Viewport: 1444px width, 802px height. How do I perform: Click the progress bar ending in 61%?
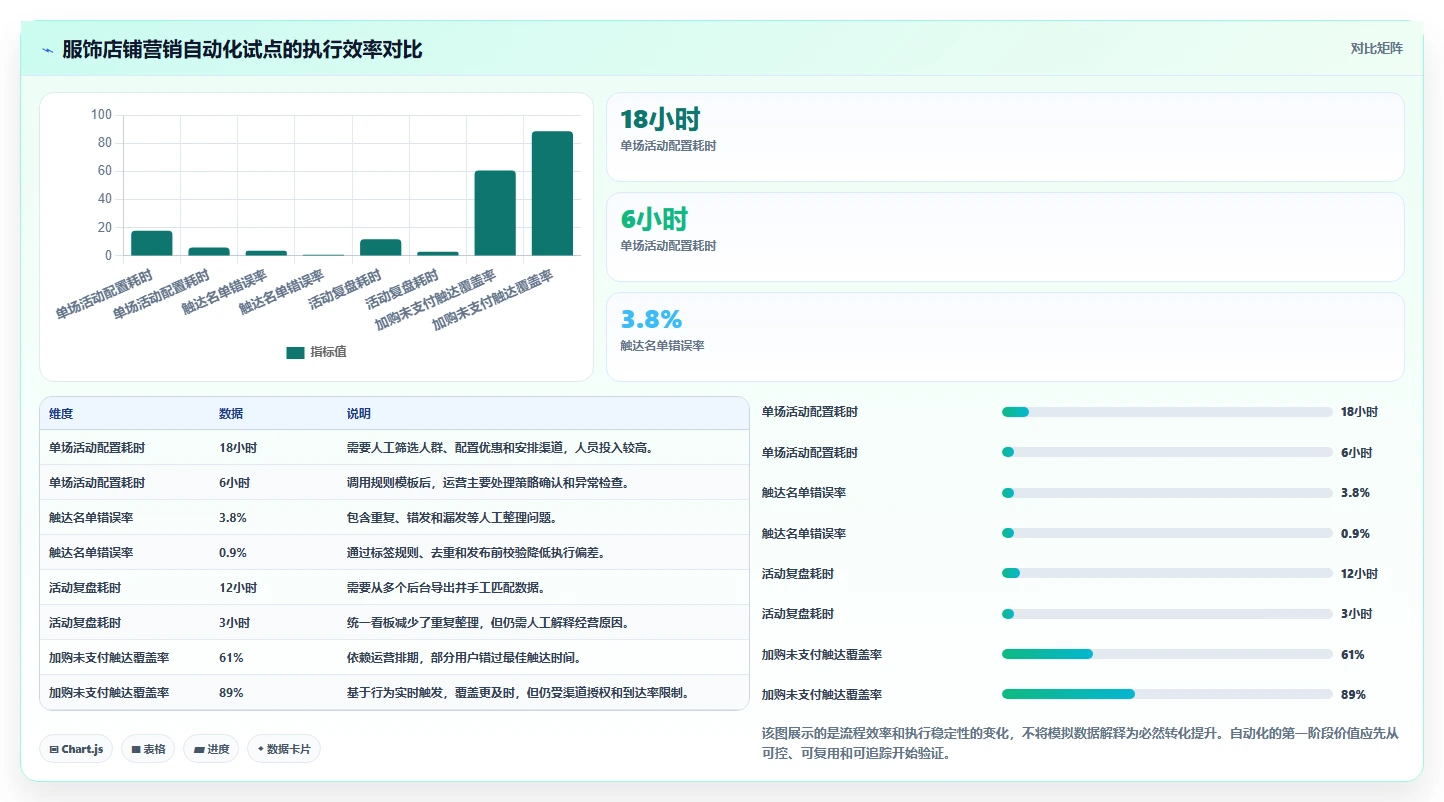(1167, 654)
